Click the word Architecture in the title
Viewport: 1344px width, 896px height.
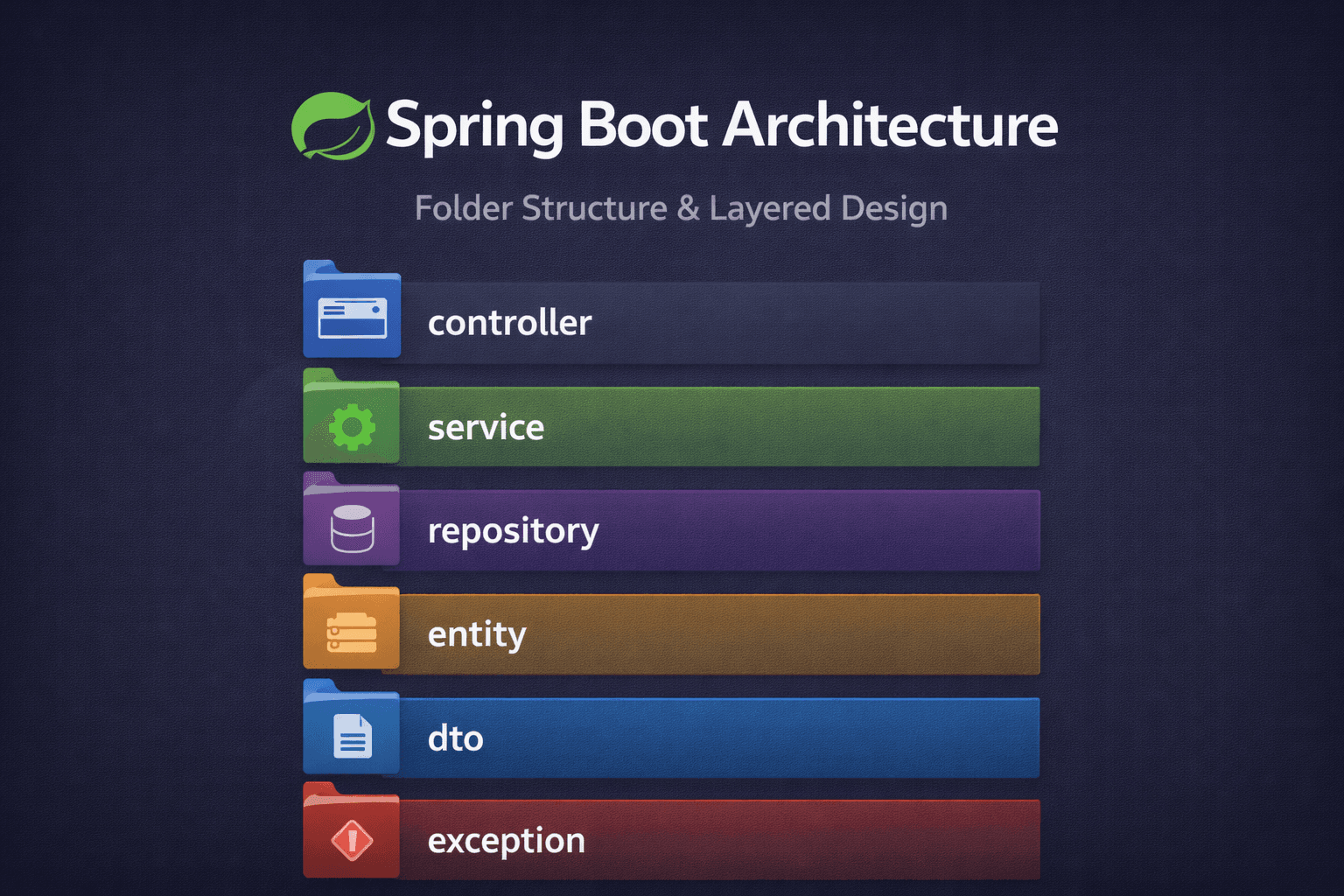pos(890,124)
